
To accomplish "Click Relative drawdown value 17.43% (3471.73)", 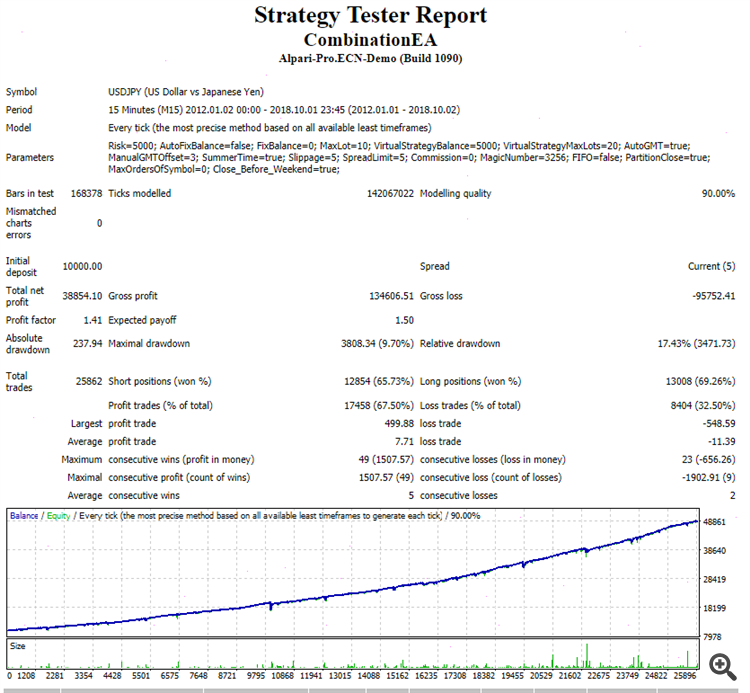I will pos(696,343).
